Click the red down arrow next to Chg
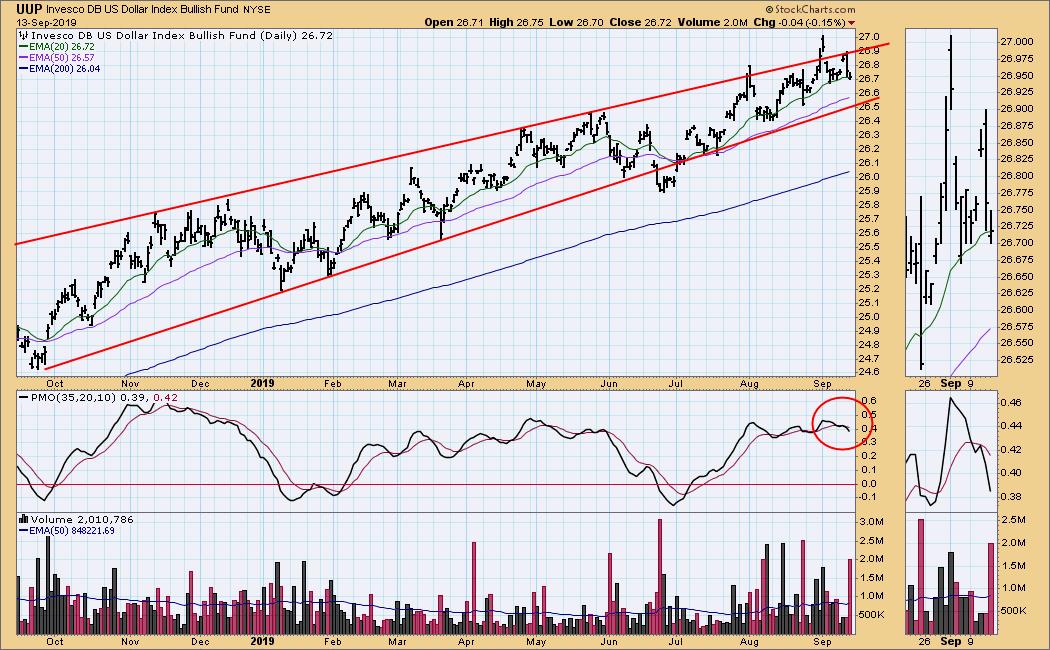 (x=852, y=23)
